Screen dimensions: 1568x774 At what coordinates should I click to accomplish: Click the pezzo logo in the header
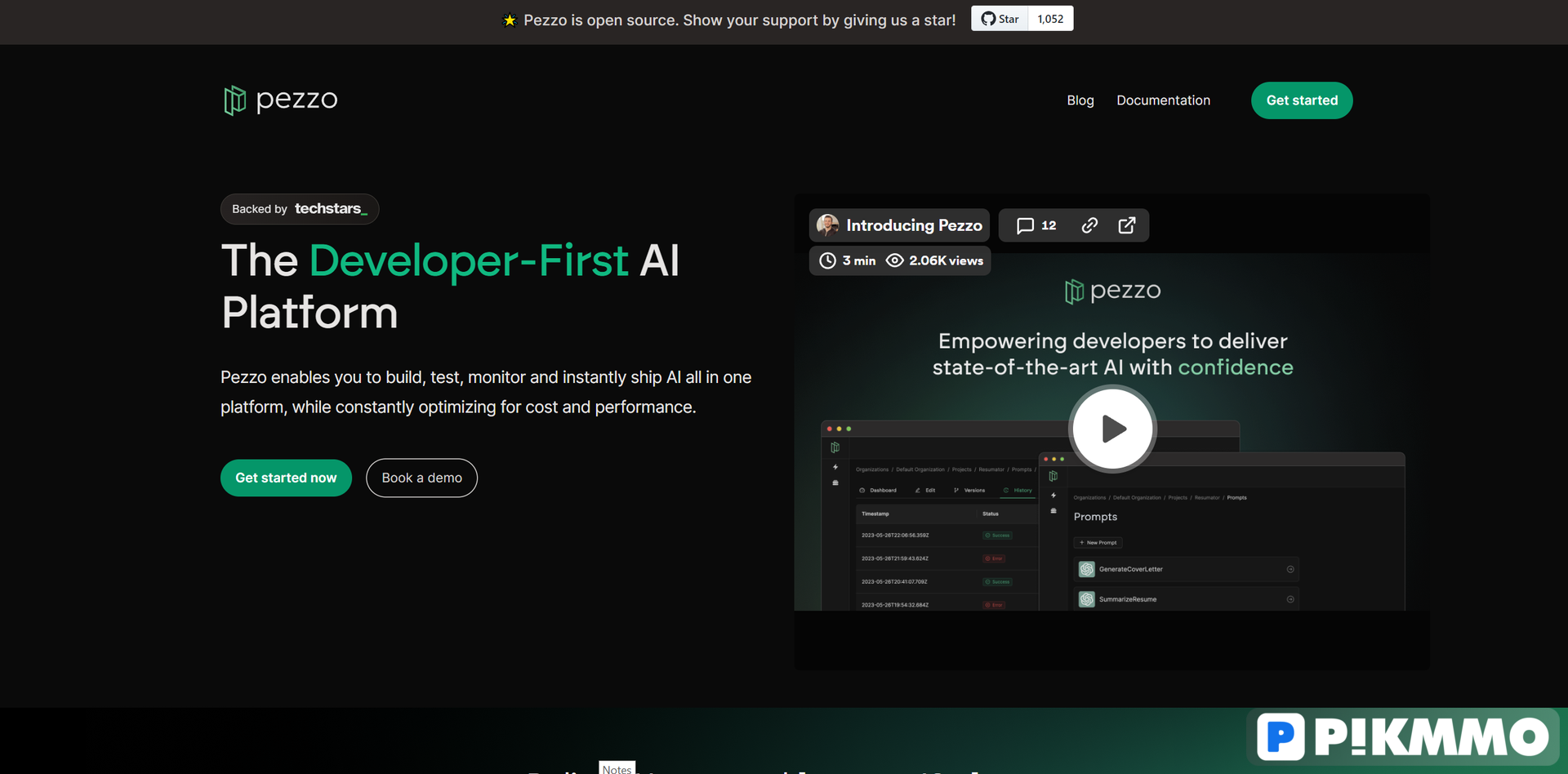[x=280, y=100]
